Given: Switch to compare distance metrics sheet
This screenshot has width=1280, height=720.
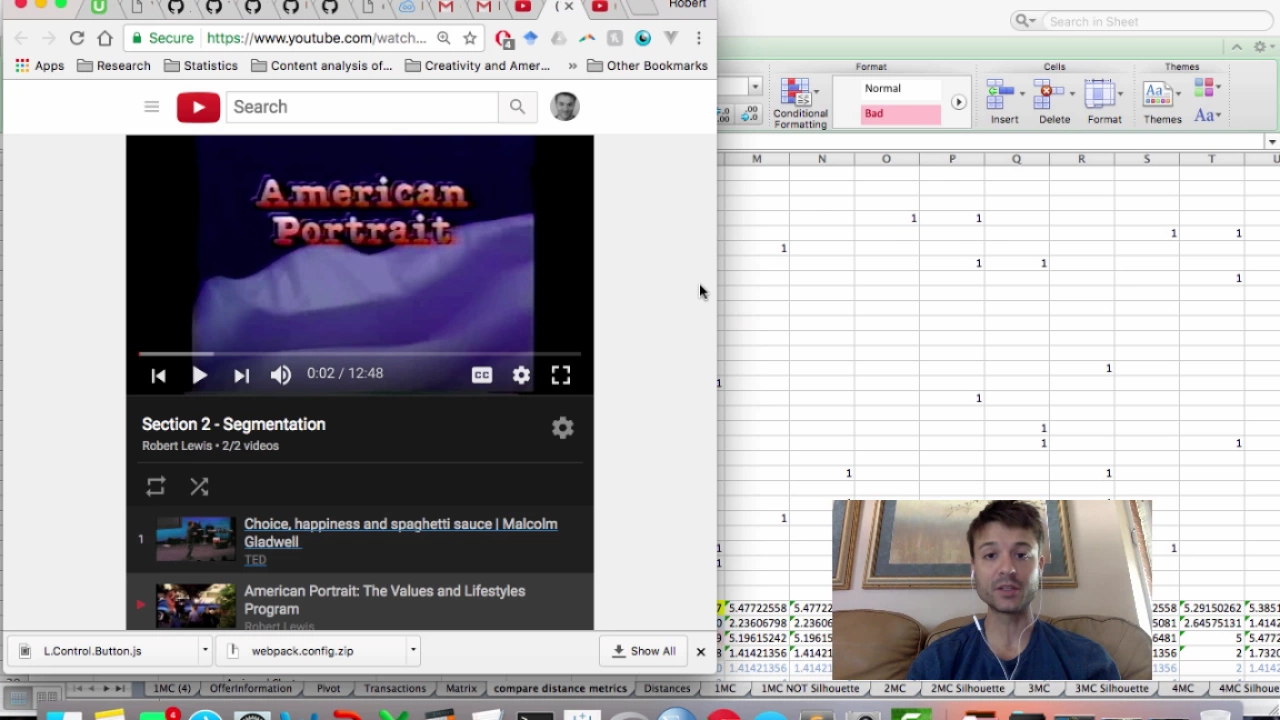Looking at the screenshot, I should tap(560, 688).
